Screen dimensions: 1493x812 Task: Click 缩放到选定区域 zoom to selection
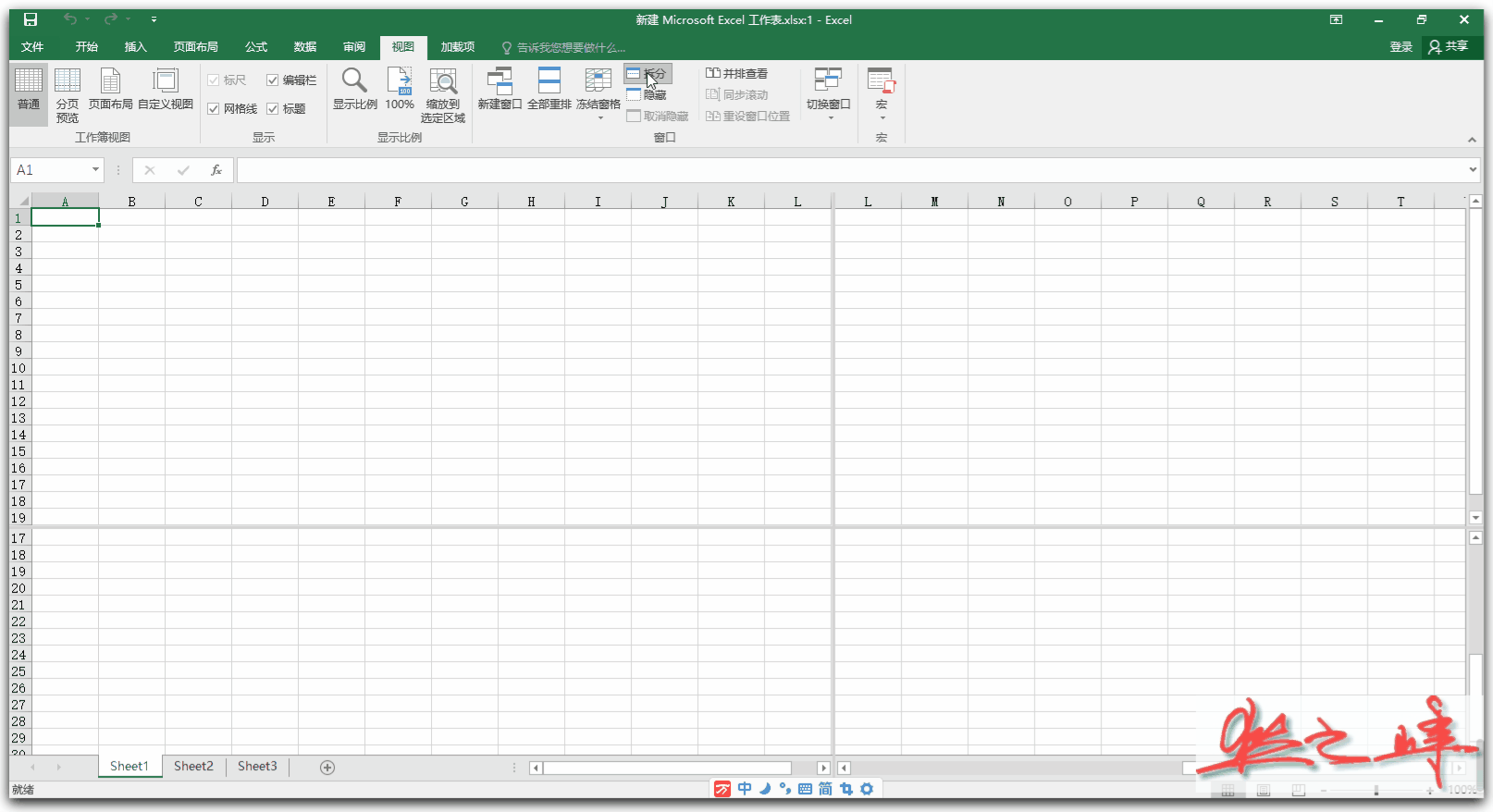443,95
